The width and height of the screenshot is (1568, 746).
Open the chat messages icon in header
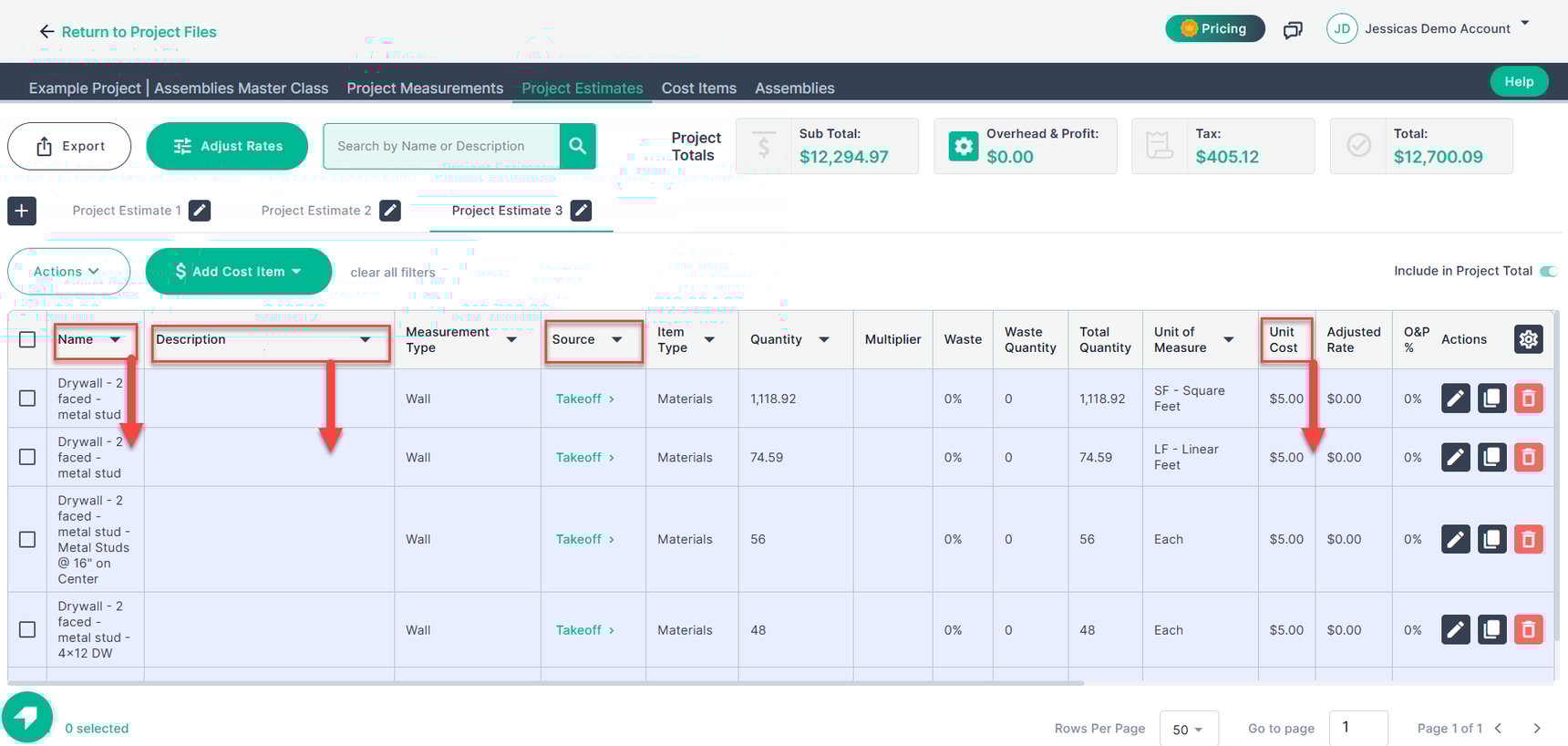[x=1293, y=30]
